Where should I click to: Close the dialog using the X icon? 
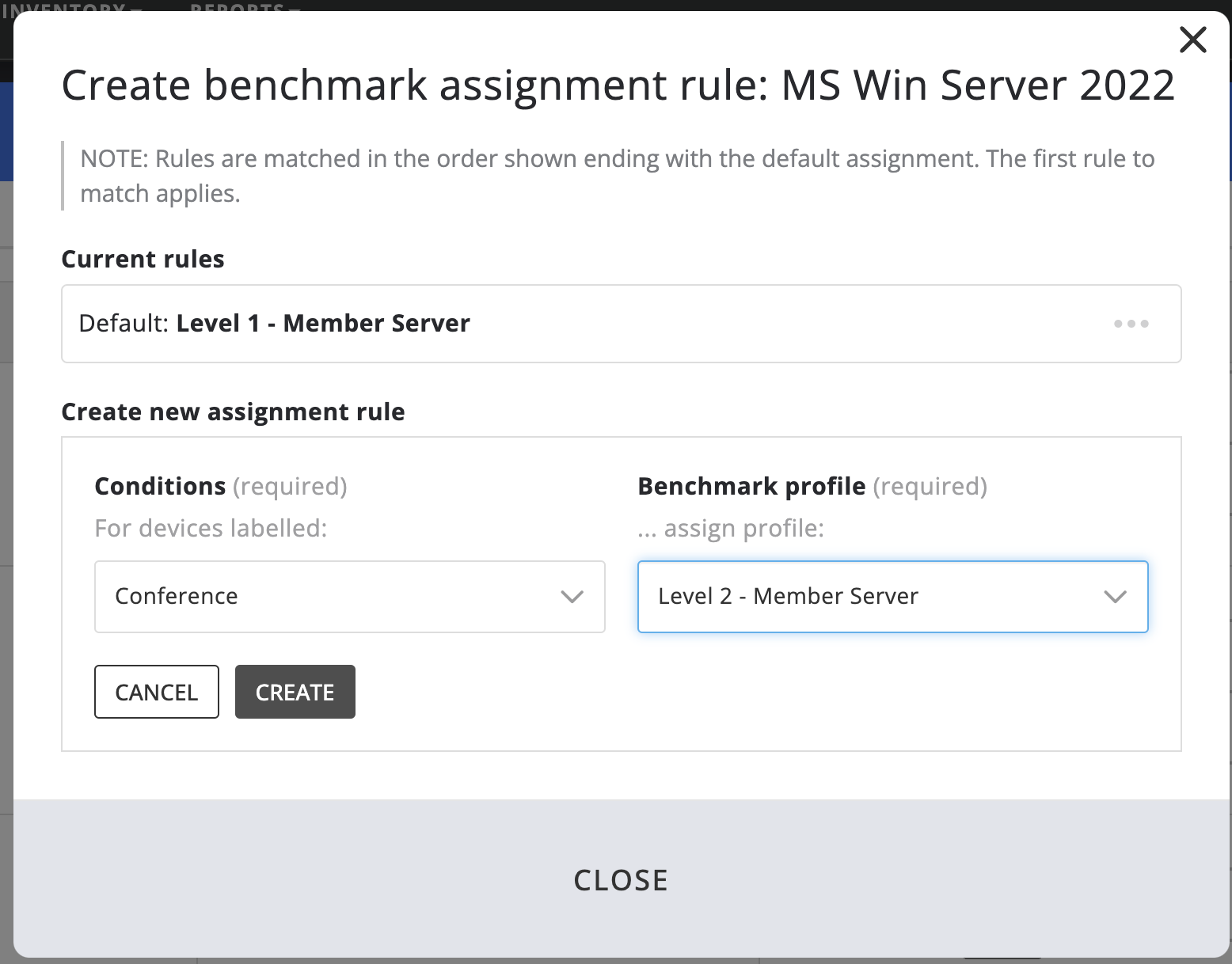(x=1192, y=40)
